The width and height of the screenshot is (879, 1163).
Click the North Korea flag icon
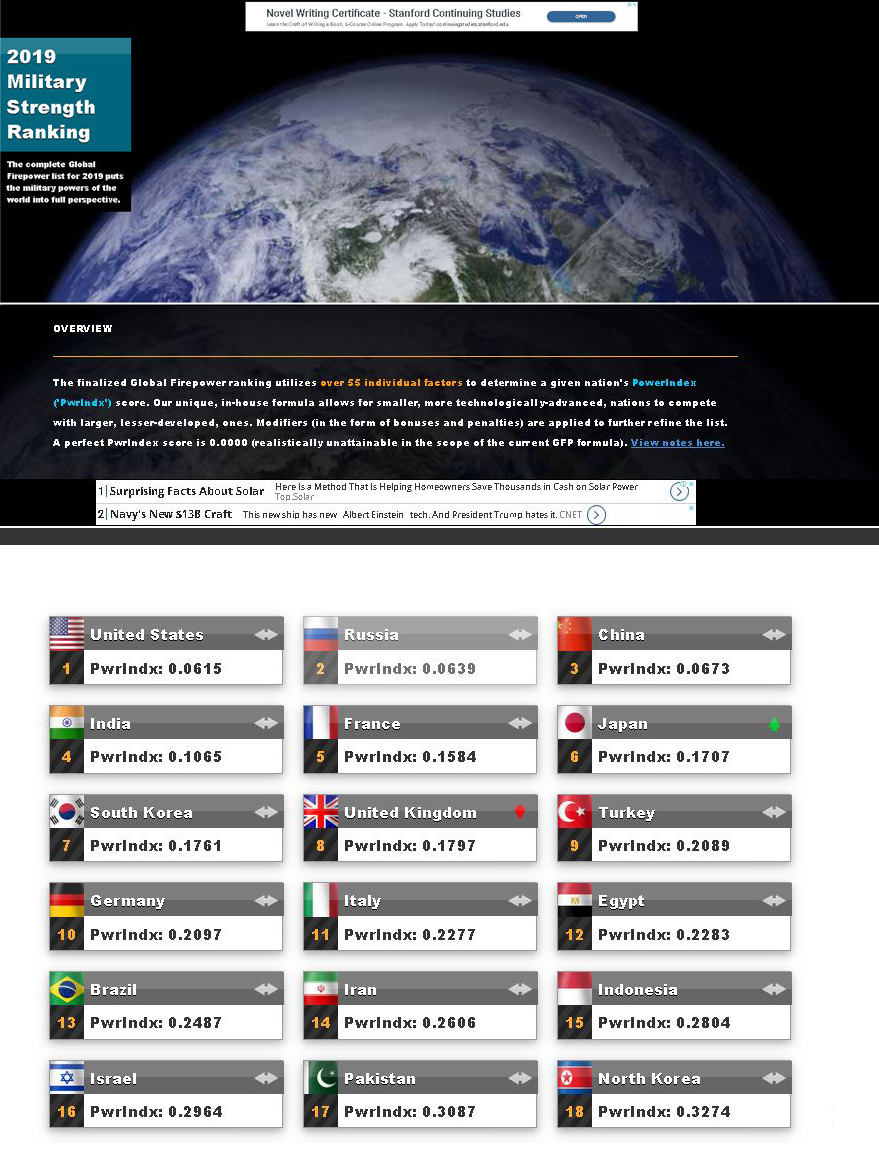click(x=575, y=1078)
